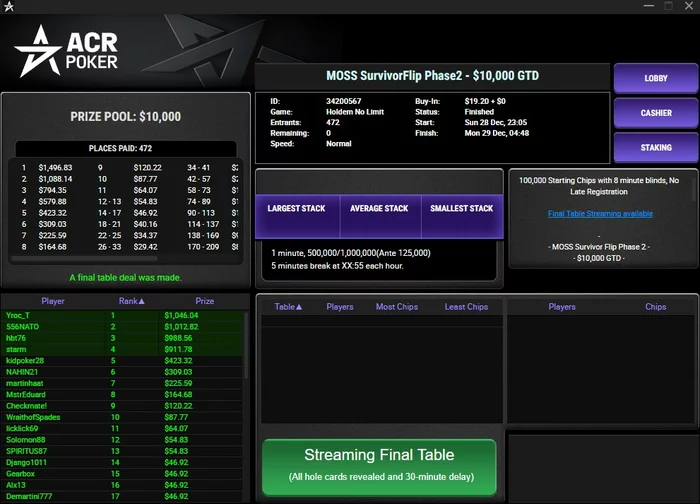The width and height of the screenshot is (700, 504).
Task: Select player Alx13 row
Action: (122, 485)
